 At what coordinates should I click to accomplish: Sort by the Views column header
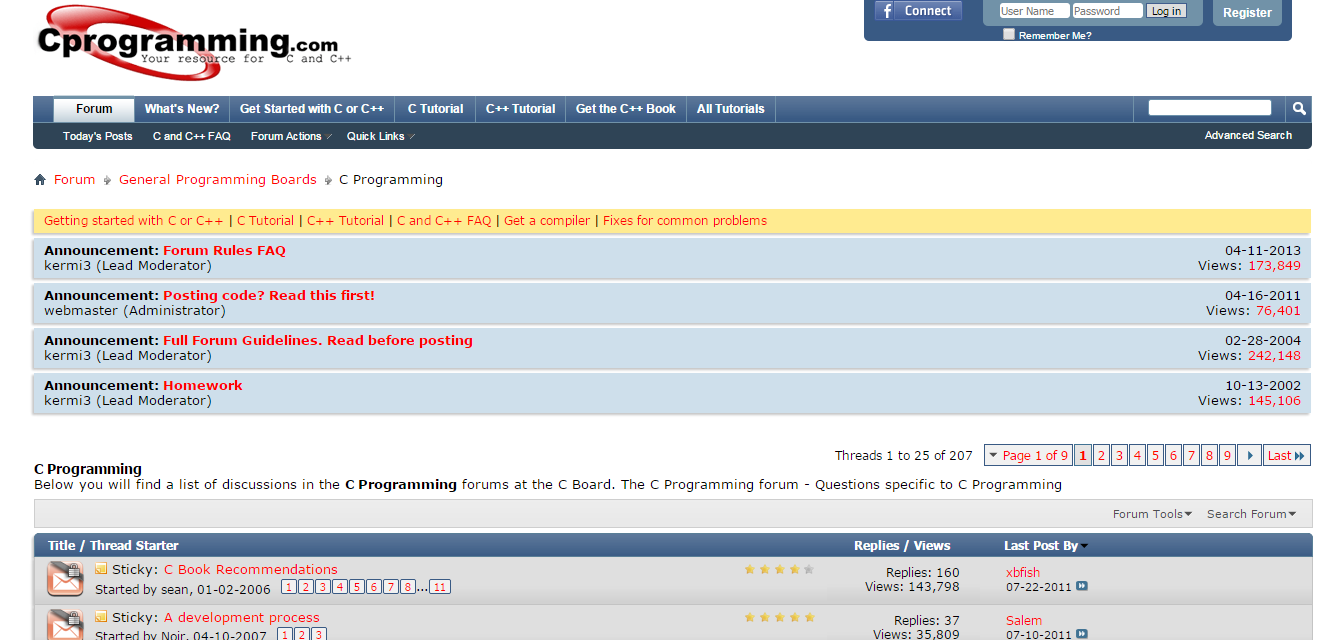pyautogui.click(x=932, y=546)
